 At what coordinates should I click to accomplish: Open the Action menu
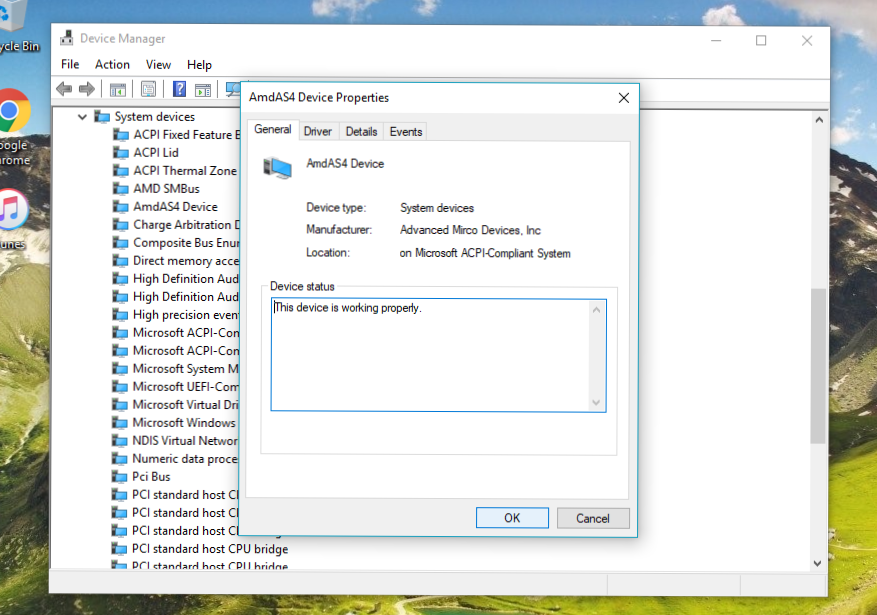tap(112, 64)
